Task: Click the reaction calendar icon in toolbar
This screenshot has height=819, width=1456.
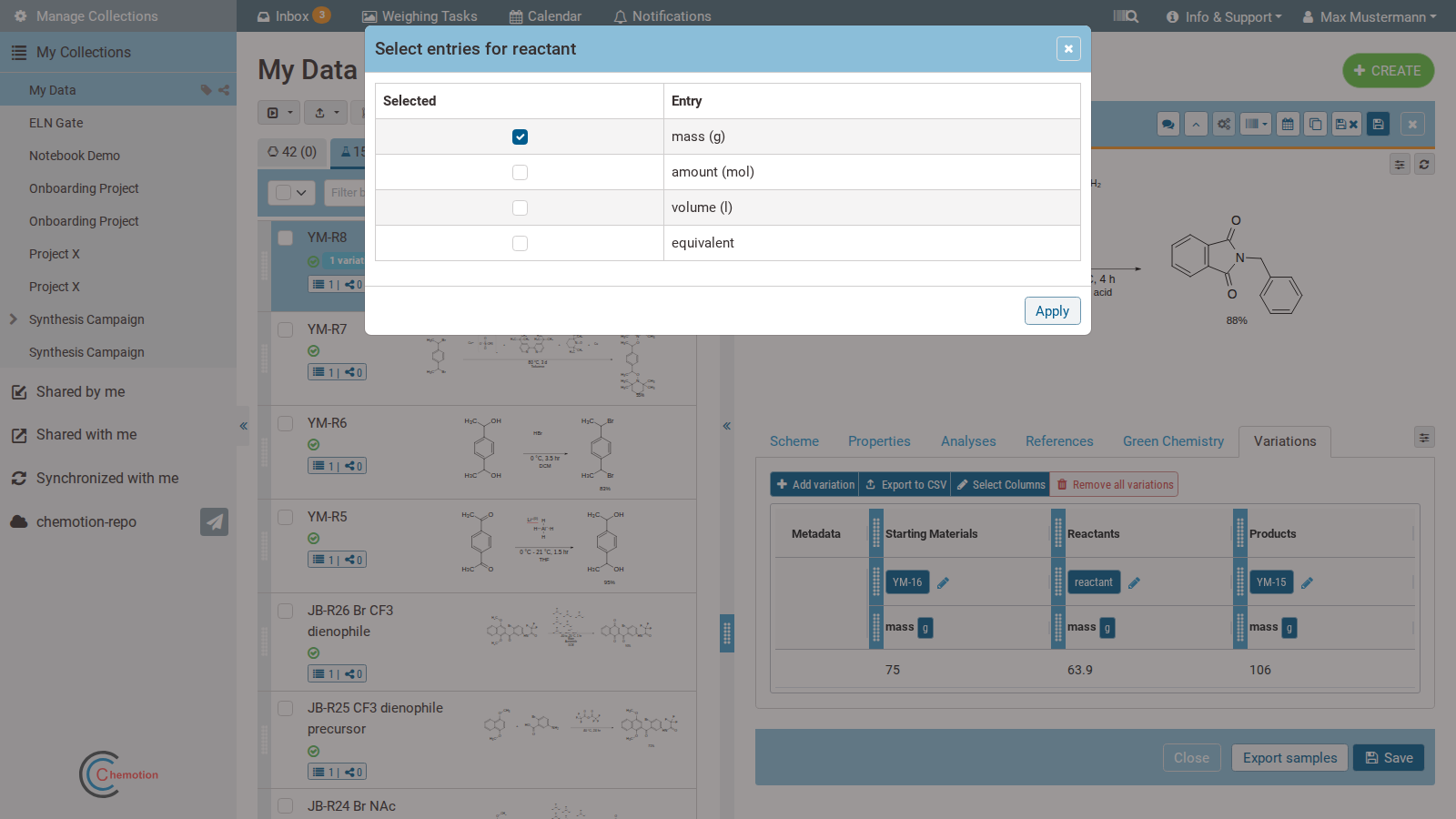Action: 1288,125
